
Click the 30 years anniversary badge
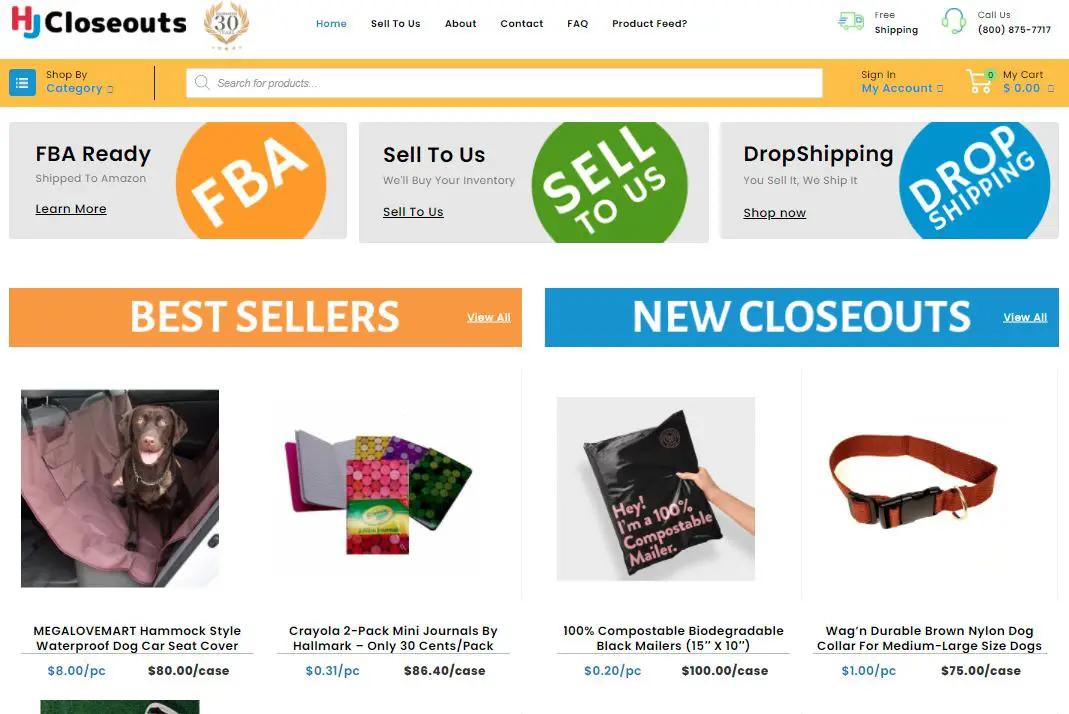[226, 26]
